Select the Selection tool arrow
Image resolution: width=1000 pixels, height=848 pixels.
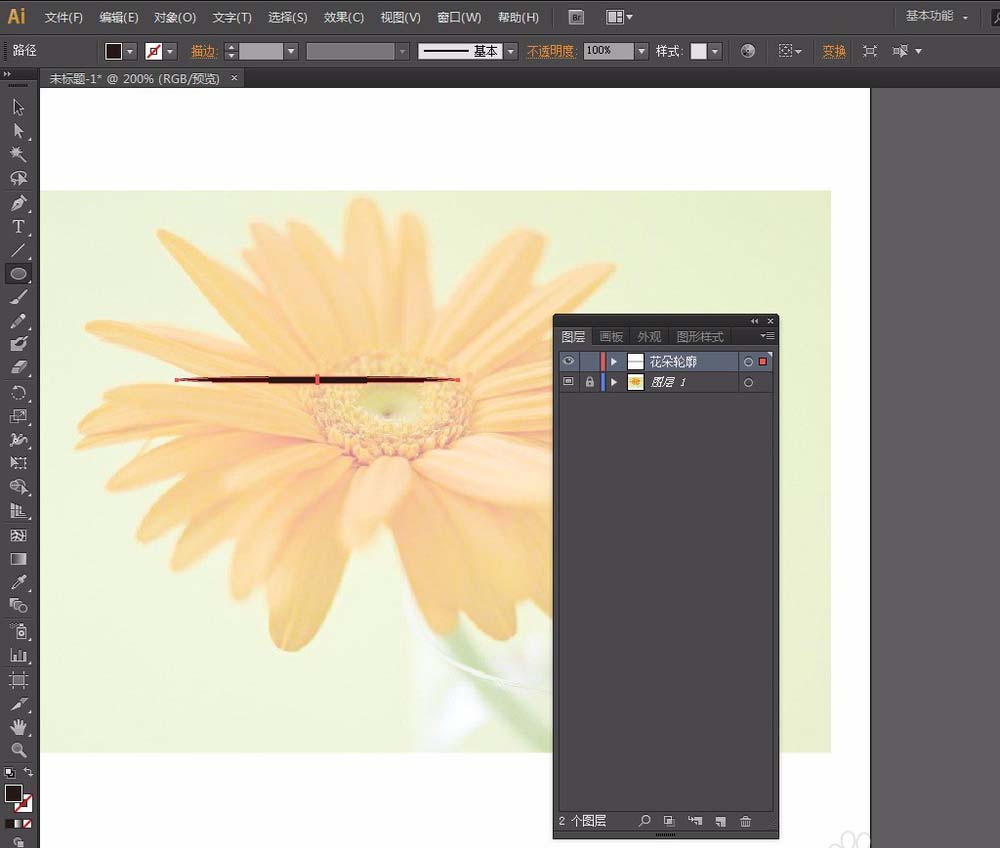(18, 107)
